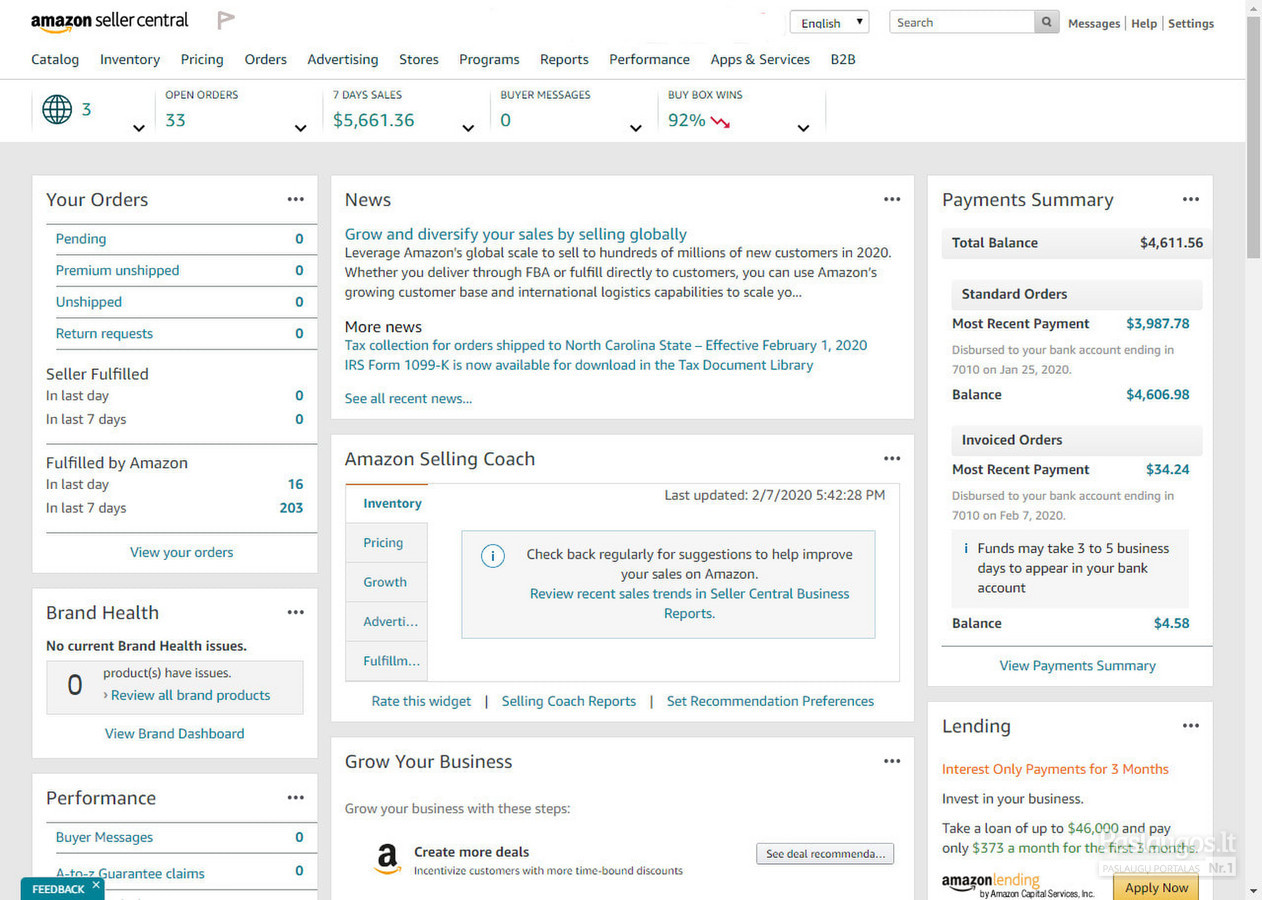The height and width of the screenshot is (900, 1262).
Task: Open the Orders menu
Action: coord(266,59)
